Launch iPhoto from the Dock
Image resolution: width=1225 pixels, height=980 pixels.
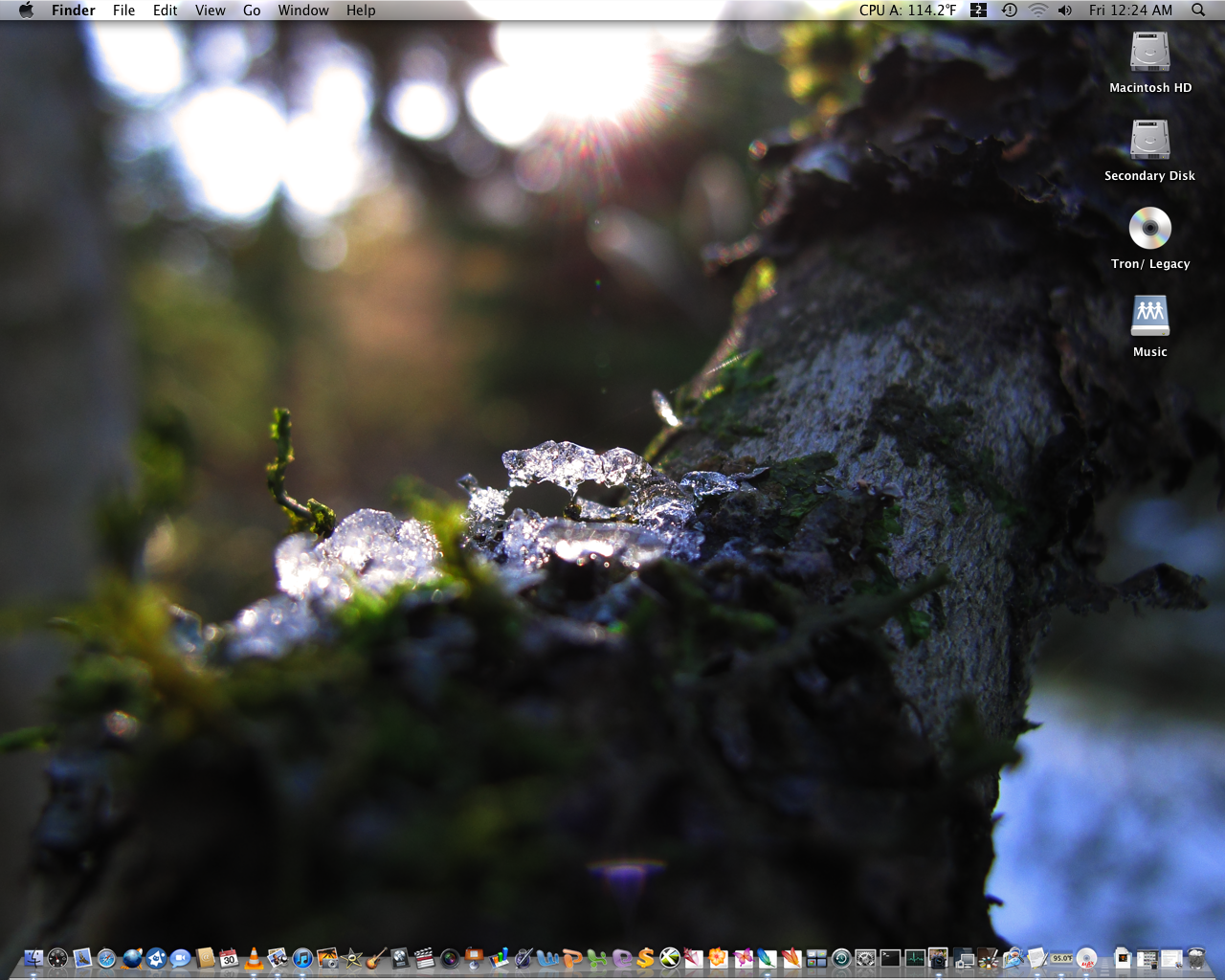coord(327,958)
